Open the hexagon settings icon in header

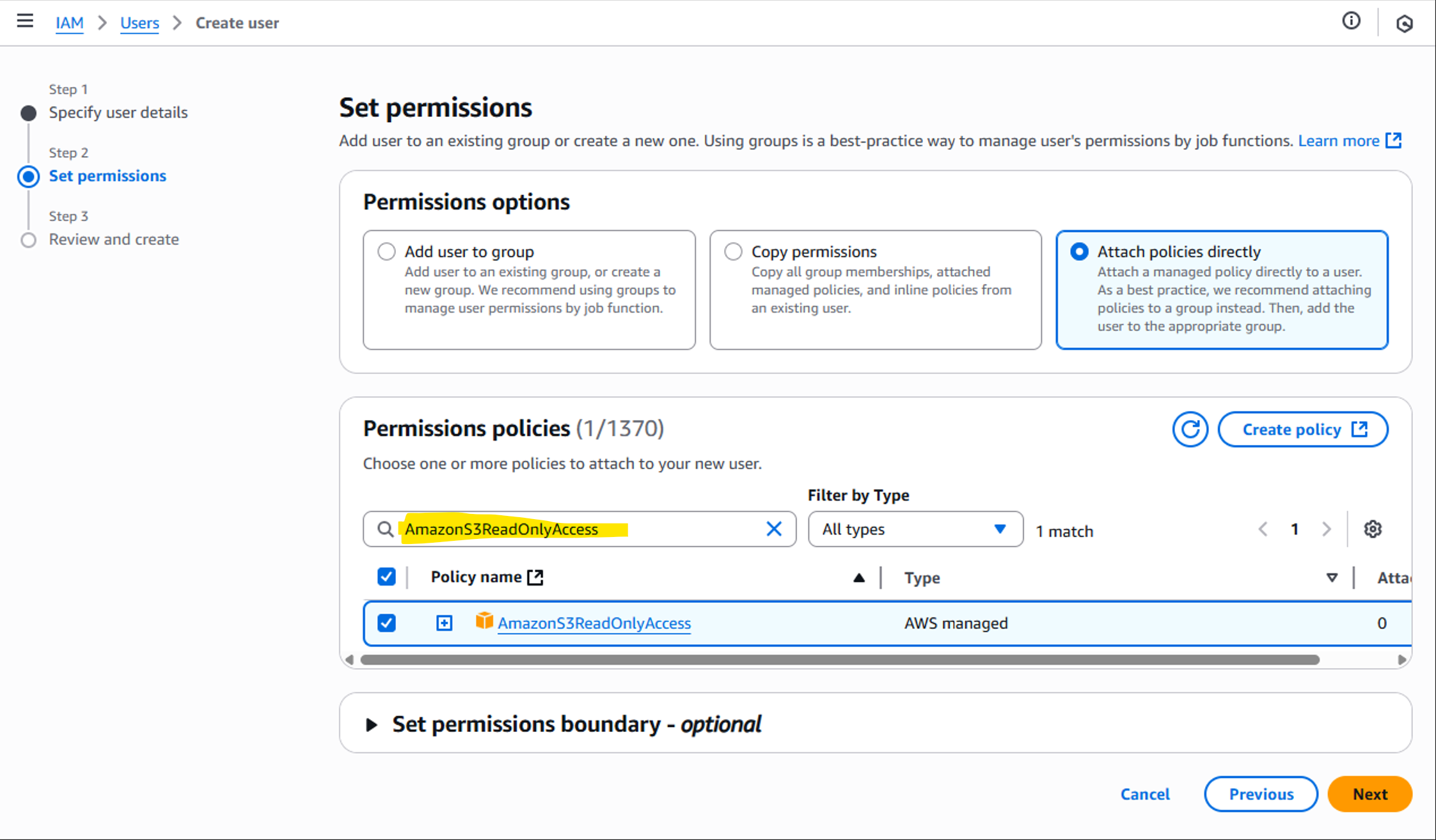pyautogui.click(x=1404, y=24)
